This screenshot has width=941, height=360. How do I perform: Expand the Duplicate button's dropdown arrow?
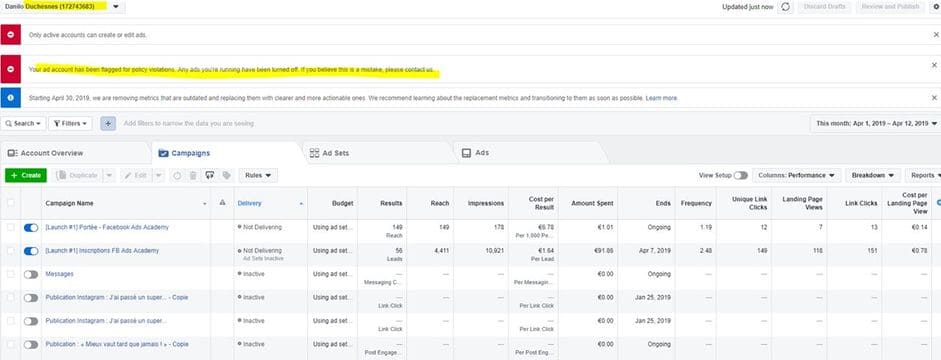pyautogui.click(x=109, y=176)
